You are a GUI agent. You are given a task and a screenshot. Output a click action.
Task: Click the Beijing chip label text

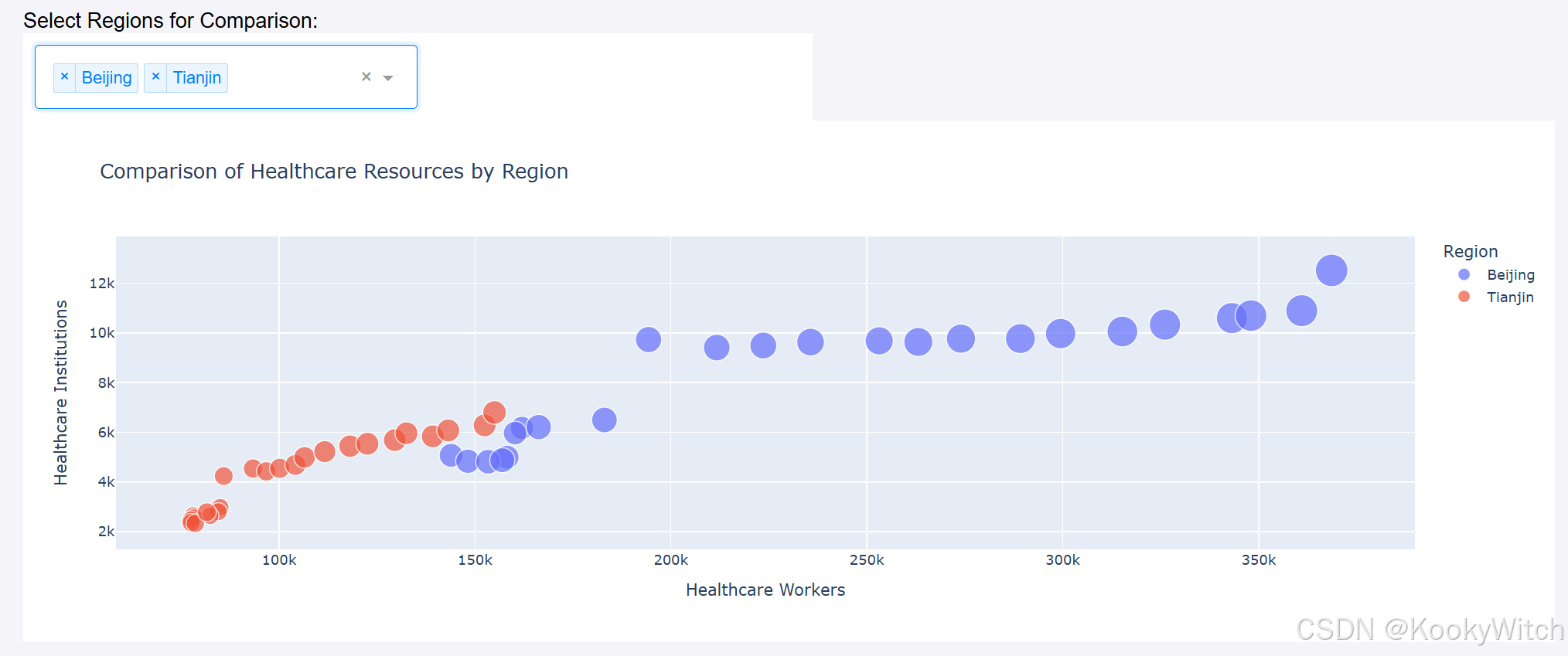click(x=107, y=77)
